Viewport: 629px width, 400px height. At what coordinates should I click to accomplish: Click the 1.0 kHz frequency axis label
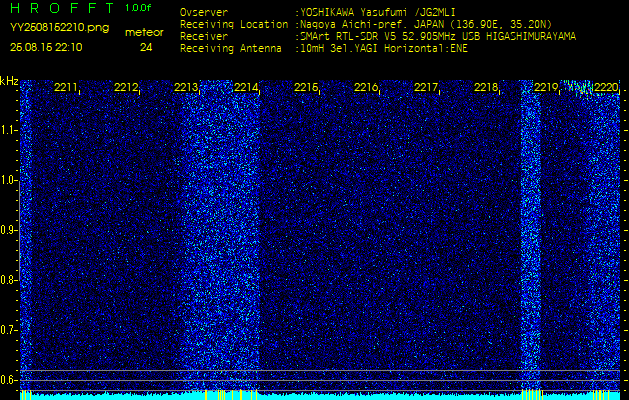(8, 180)
